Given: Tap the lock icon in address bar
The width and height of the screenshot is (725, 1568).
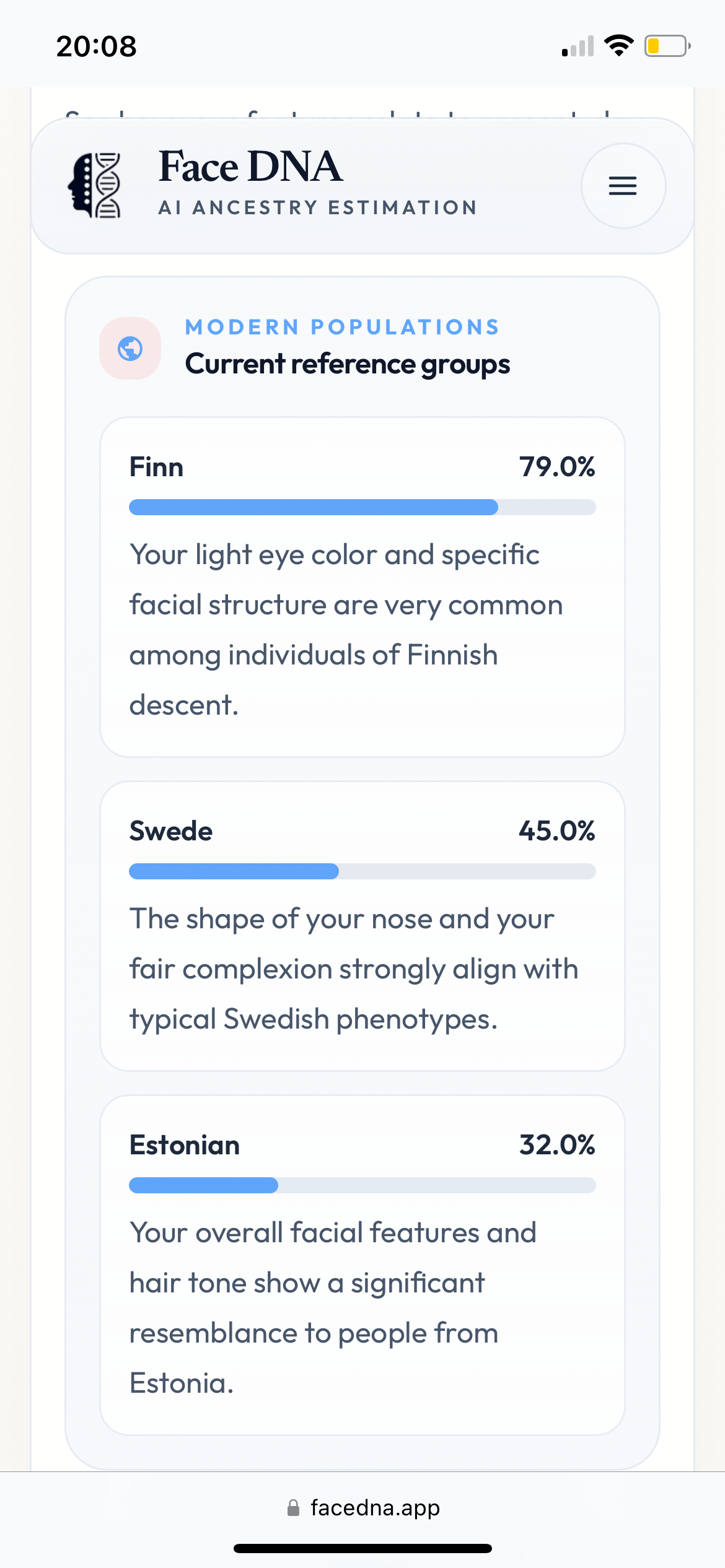Looking at the screenshot, I should pyautogui.click(x=293, y=1507).
